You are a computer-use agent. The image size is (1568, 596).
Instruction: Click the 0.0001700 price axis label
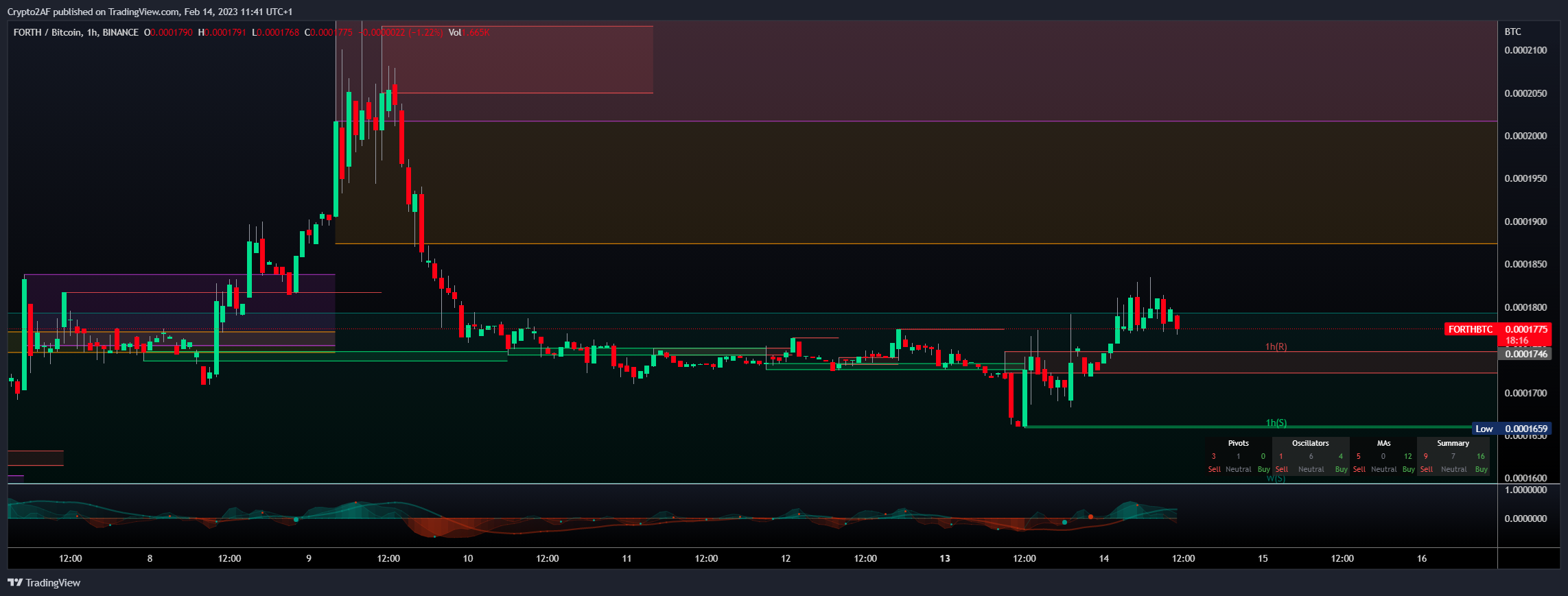click(1525, 393)
